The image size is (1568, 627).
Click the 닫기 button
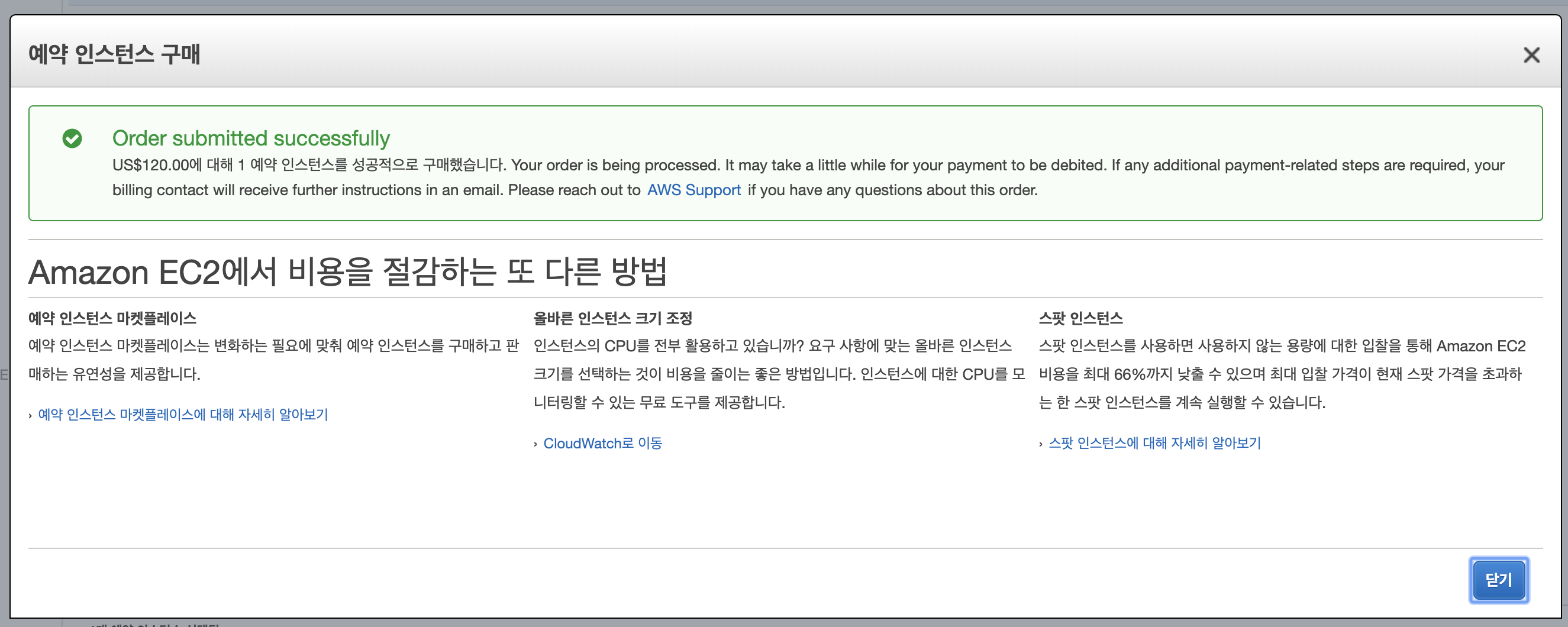(x=1498, y=580)
